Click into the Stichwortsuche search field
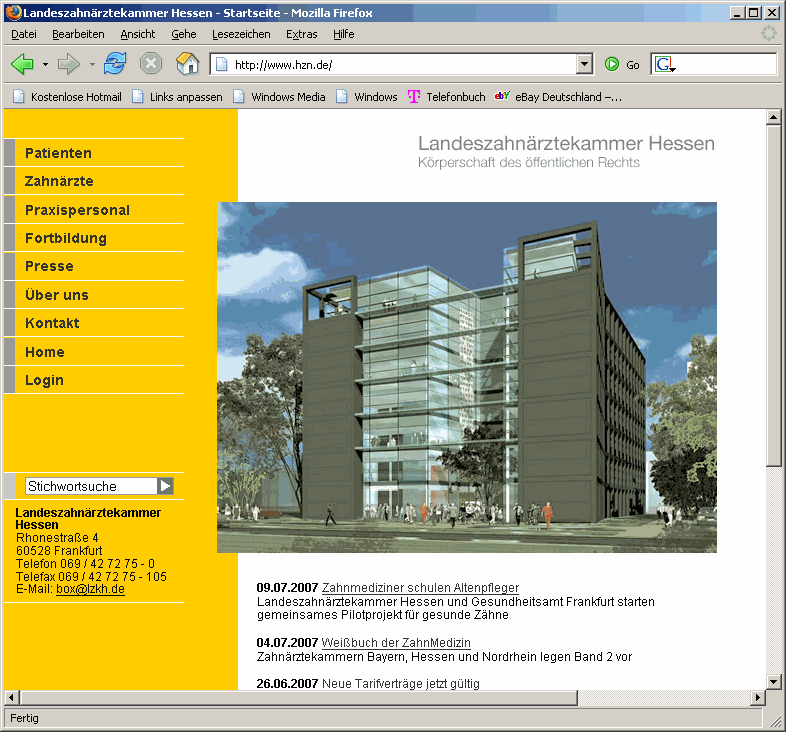 pyautogui.click(x=91, y=486)
